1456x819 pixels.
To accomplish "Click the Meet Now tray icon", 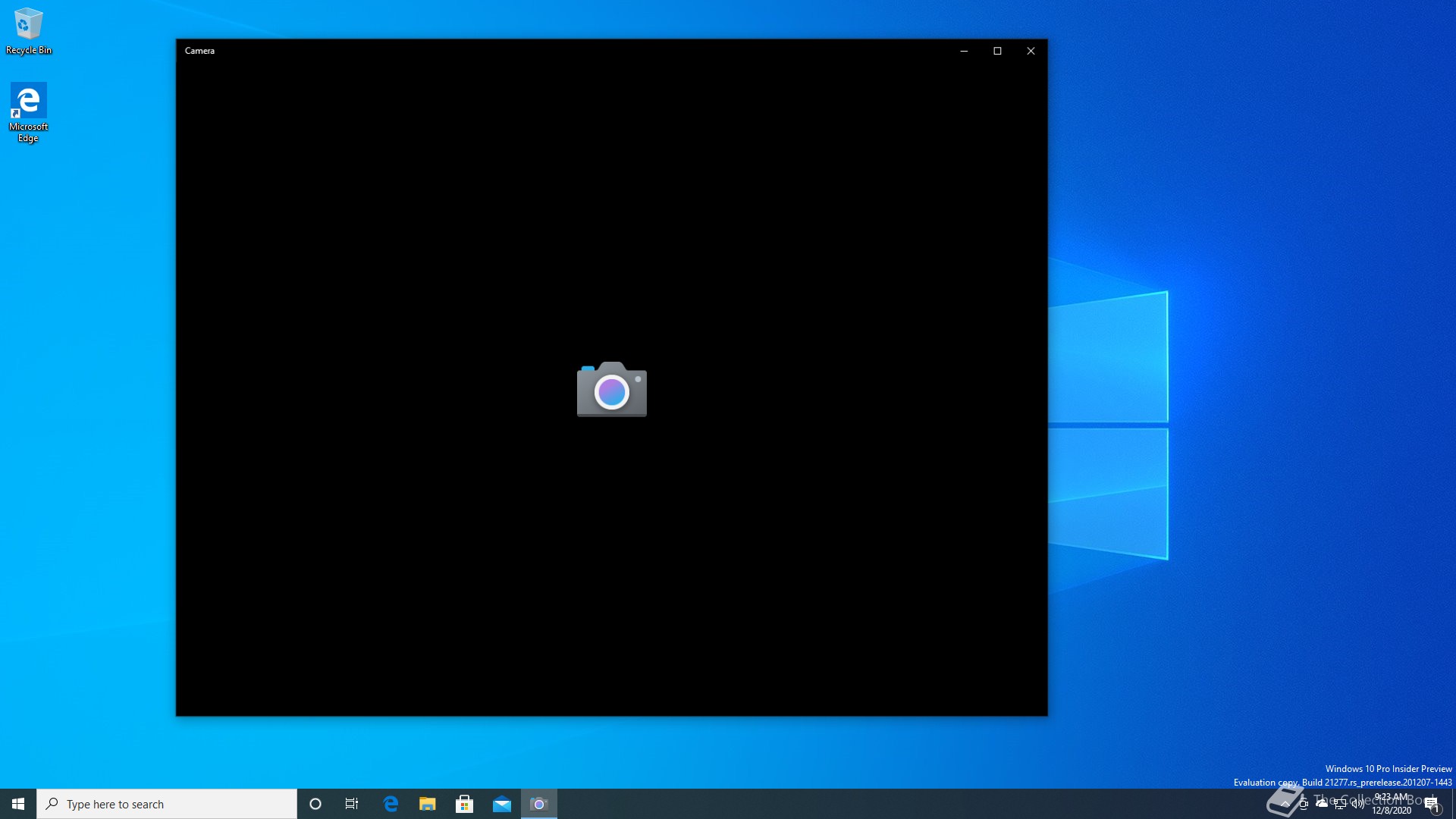I will click(1304, 804).
